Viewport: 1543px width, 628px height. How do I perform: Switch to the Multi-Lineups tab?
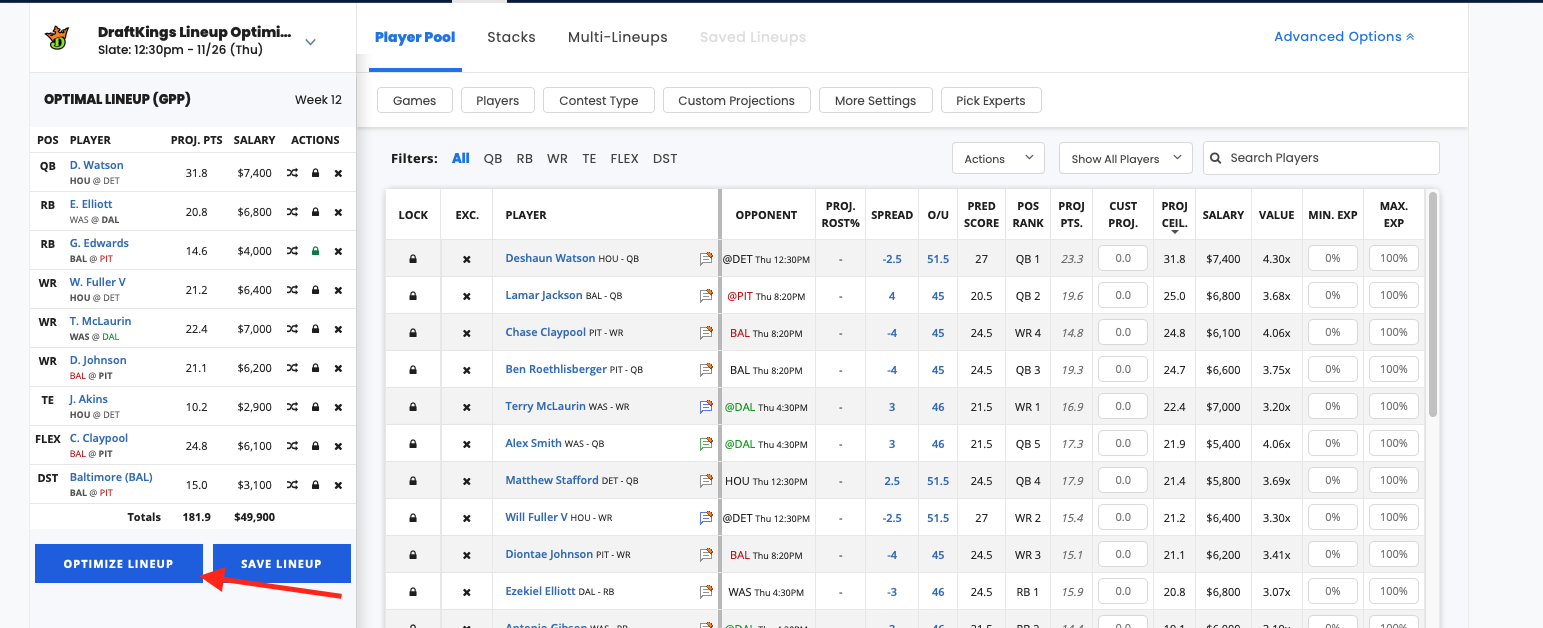pos(618,37)
